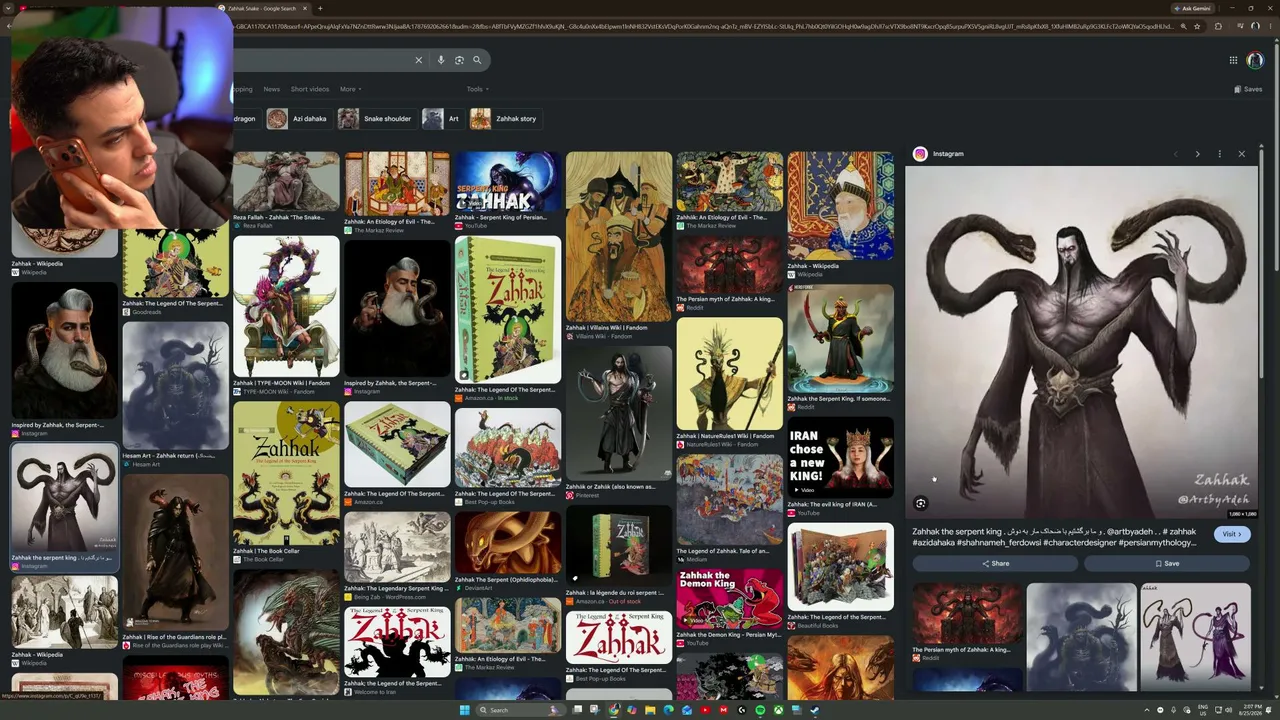Go to the previous image in preview panel
This screenshot has width=1280, height=720.
tap(1175, 154)
